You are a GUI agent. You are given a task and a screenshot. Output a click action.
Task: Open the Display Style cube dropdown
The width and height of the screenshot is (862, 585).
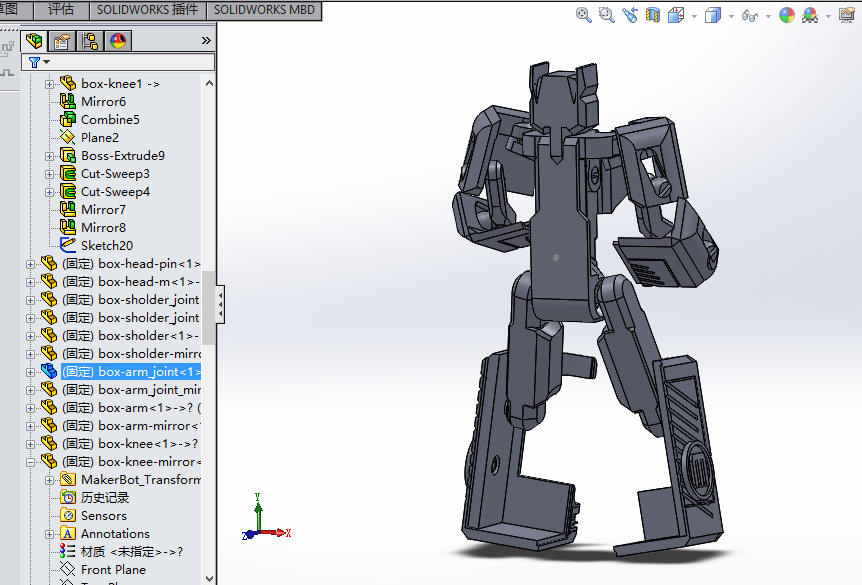tap(714, 15)
